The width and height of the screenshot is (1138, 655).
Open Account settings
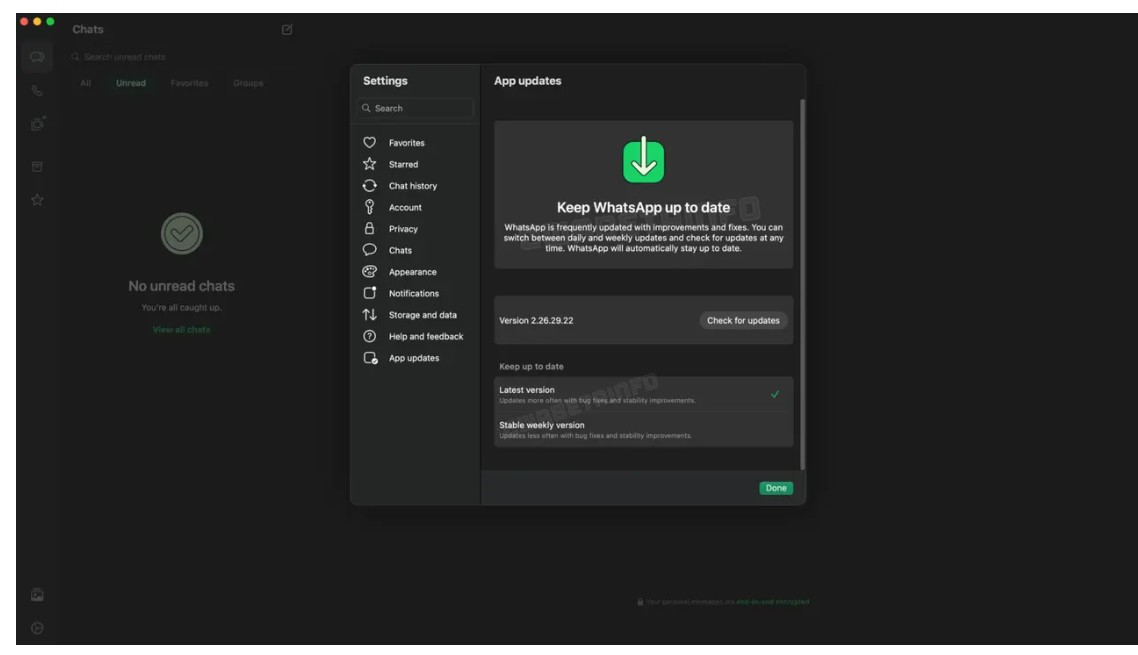click(415, 207)
